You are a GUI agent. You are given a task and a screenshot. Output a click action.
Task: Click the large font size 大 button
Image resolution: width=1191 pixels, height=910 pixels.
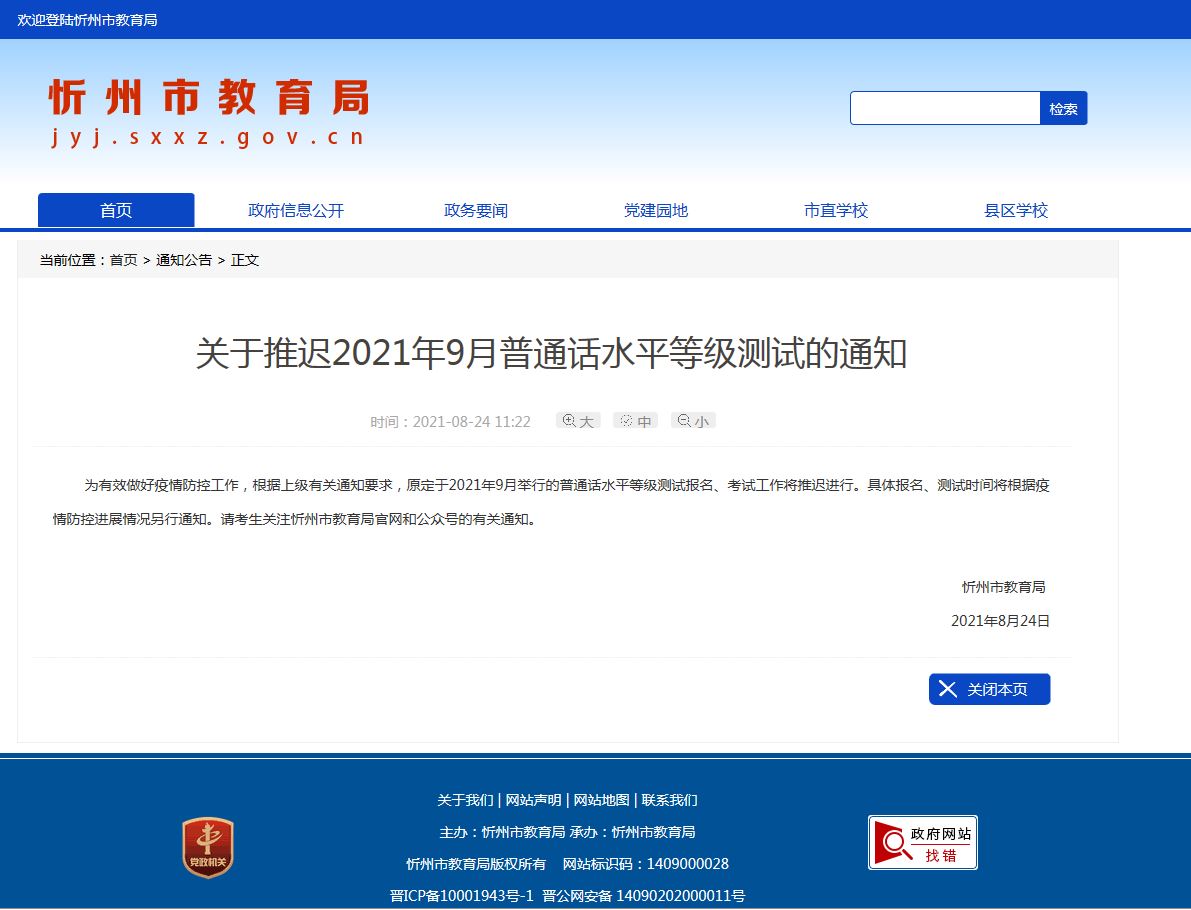(578, 421)
